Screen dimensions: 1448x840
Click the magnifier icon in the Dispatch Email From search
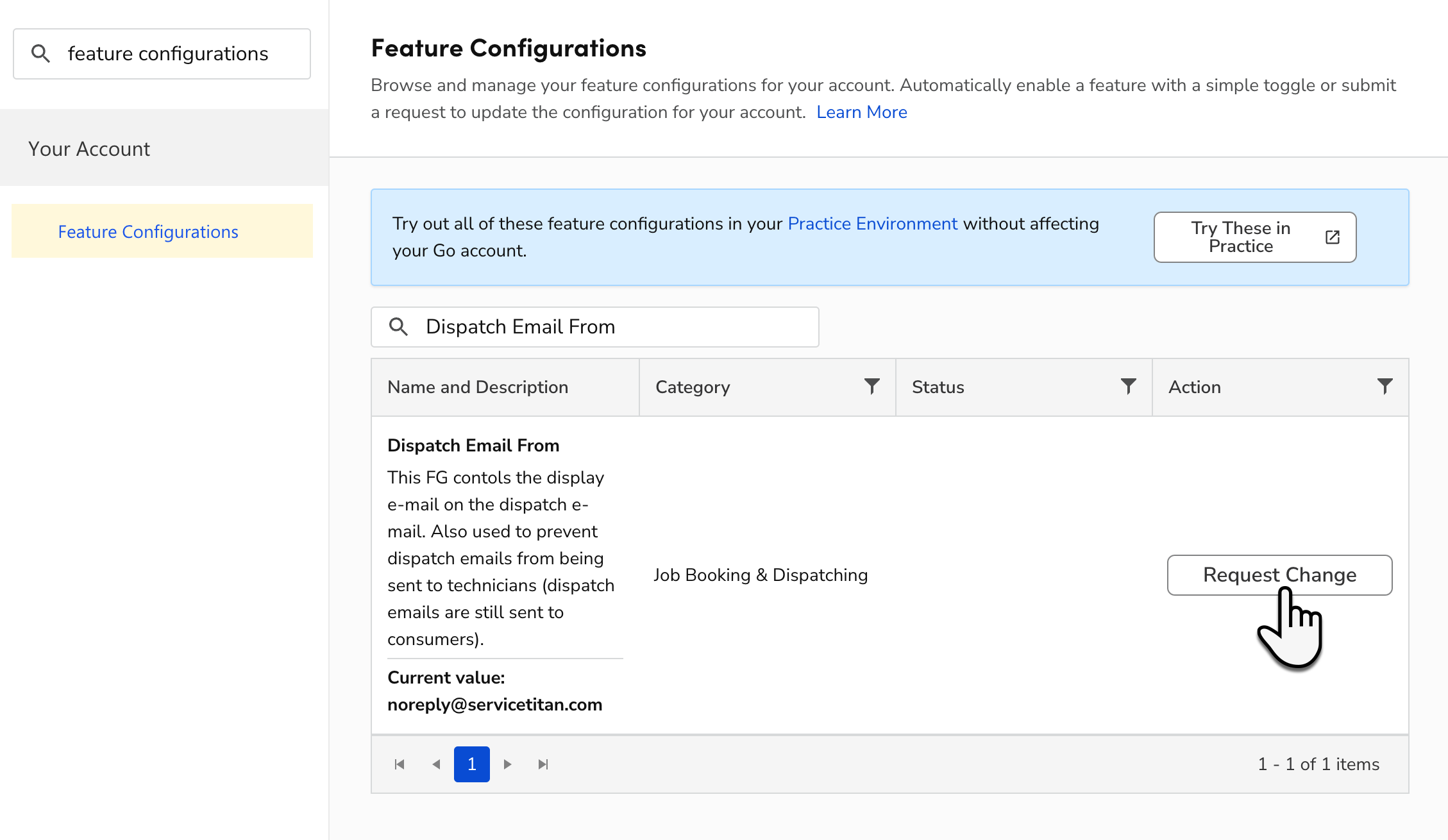click(398, 326)
